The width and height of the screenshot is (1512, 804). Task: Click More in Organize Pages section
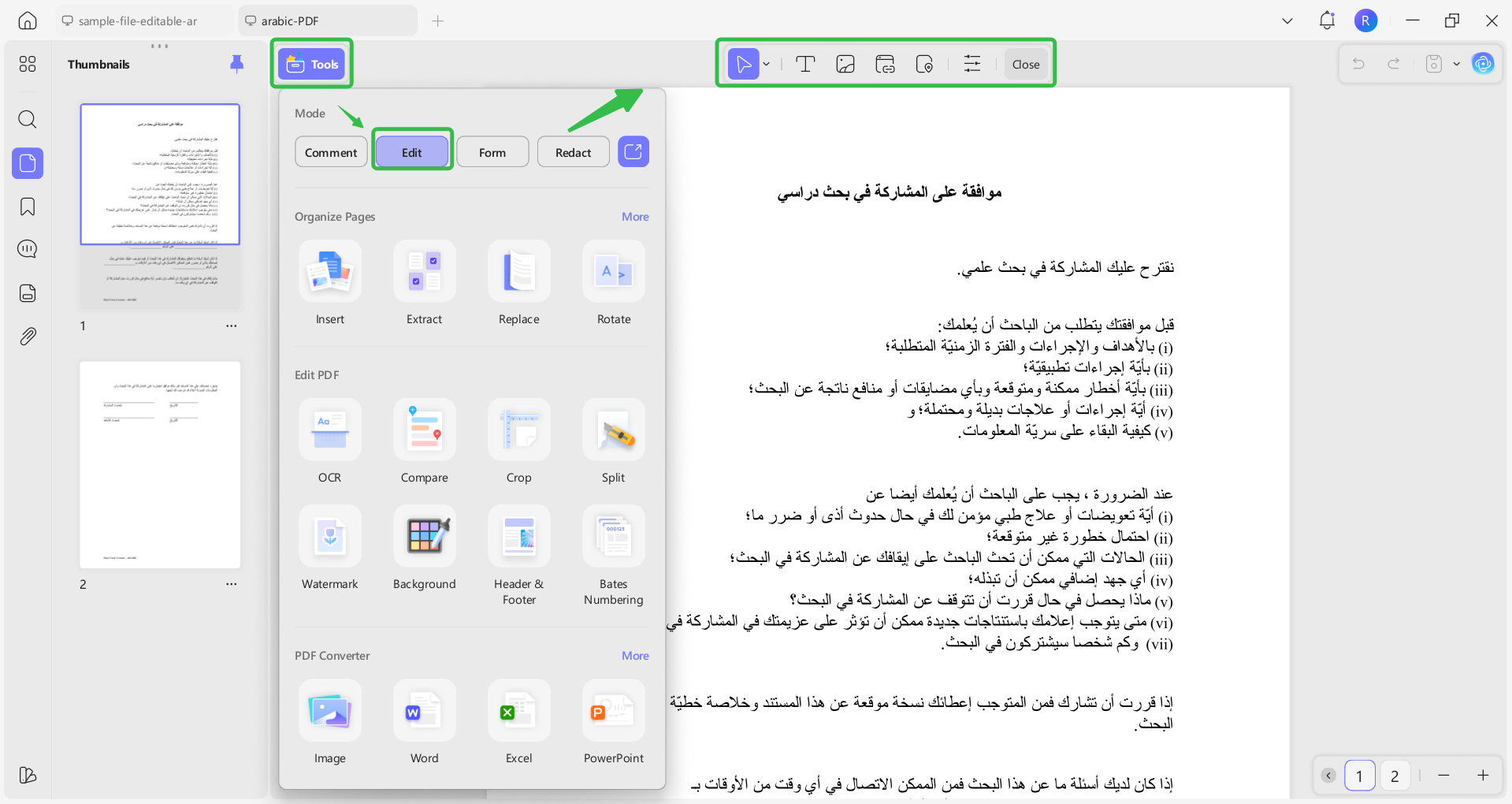[635, 217]
